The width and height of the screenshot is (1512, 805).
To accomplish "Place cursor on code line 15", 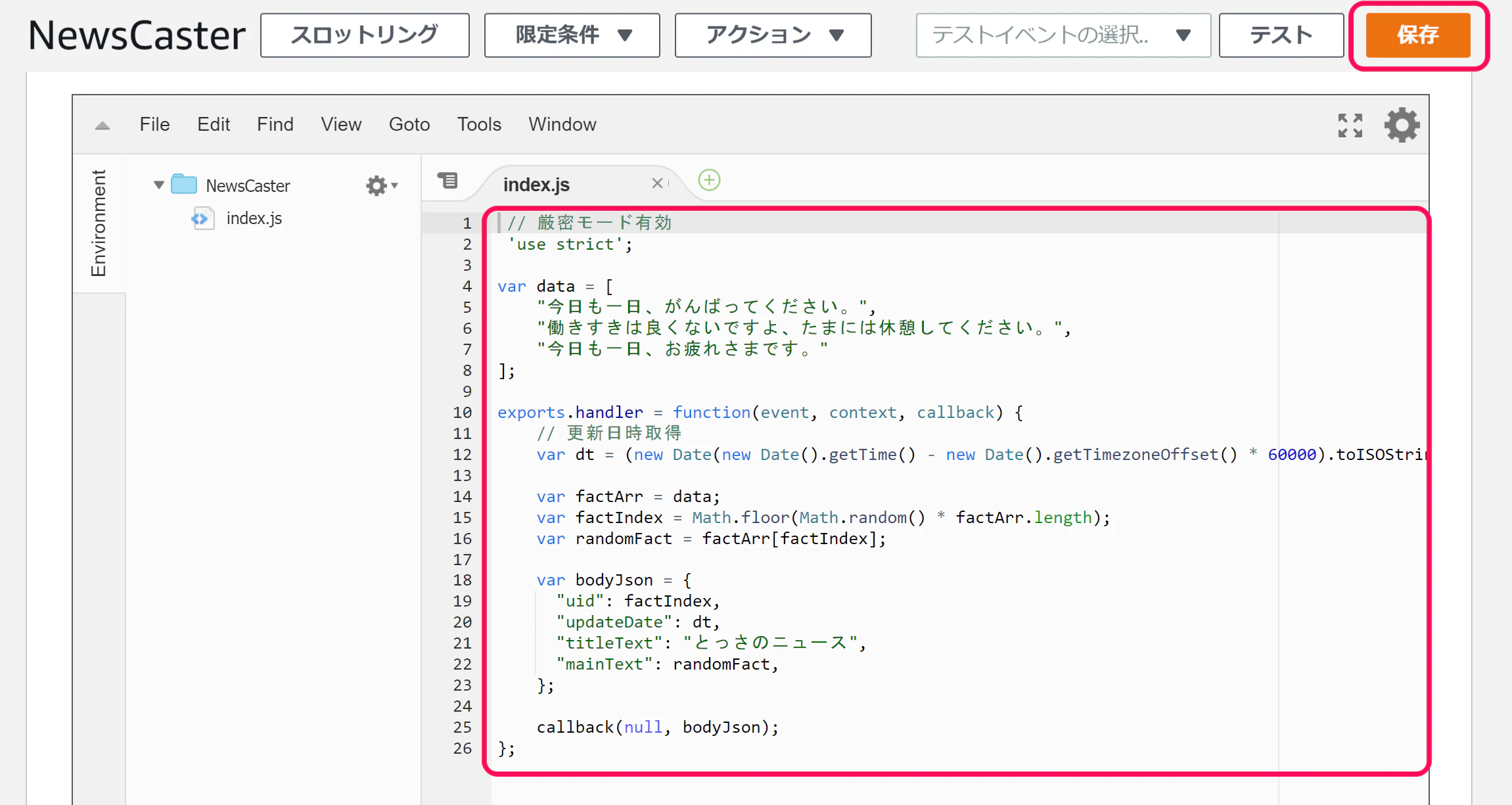I will tap(823, 518).
